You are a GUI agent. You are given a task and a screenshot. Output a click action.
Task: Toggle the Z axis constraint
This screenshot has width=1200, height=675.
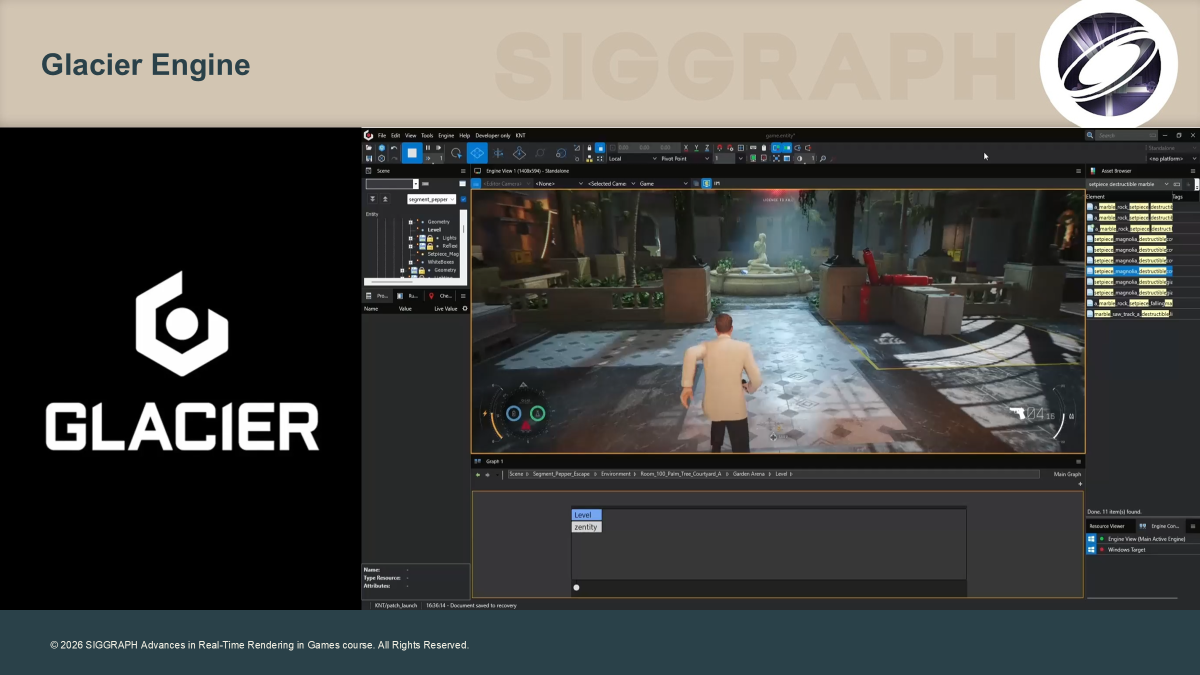(707, 147)
